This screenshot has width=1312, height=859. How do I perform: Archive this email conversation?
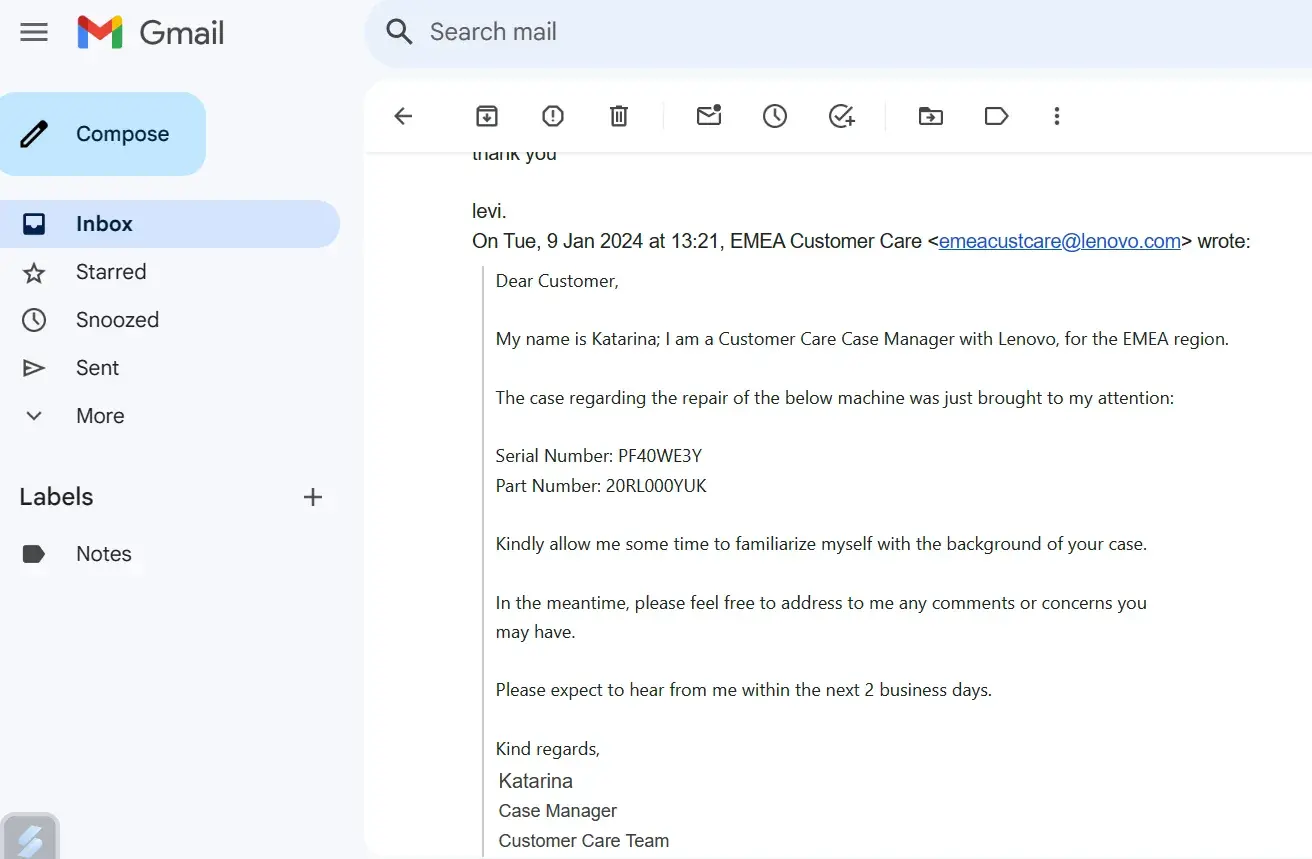(x=486, y=116)
